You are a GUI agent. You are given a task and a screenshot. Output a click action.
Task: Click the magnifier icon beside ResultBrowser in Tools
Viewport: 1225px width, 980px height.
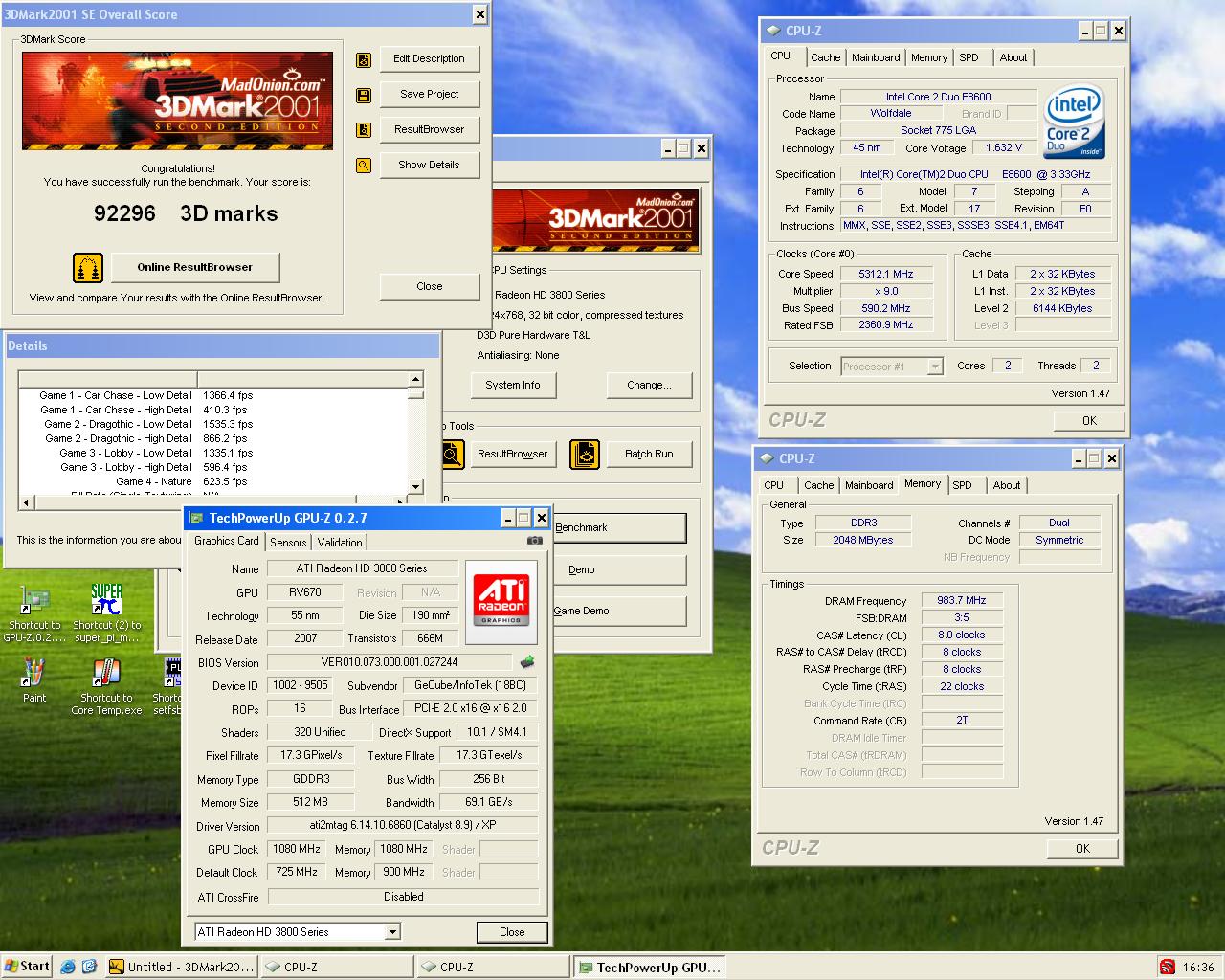pyautogui.click(x=453, y=455)
